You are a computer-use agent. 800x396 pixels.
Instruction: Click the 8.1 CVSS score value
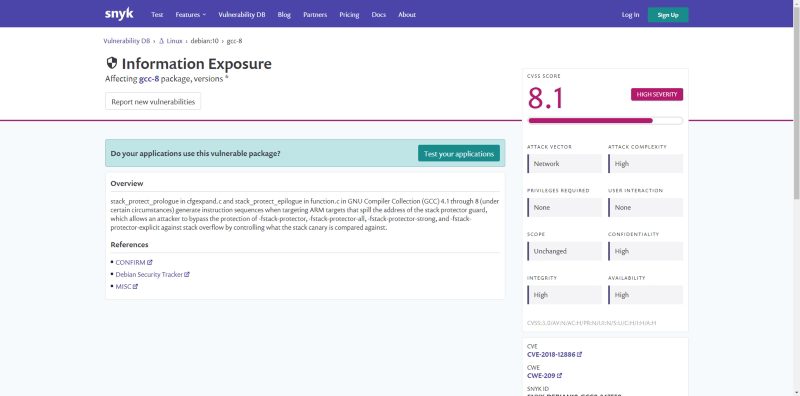(545, 98)
